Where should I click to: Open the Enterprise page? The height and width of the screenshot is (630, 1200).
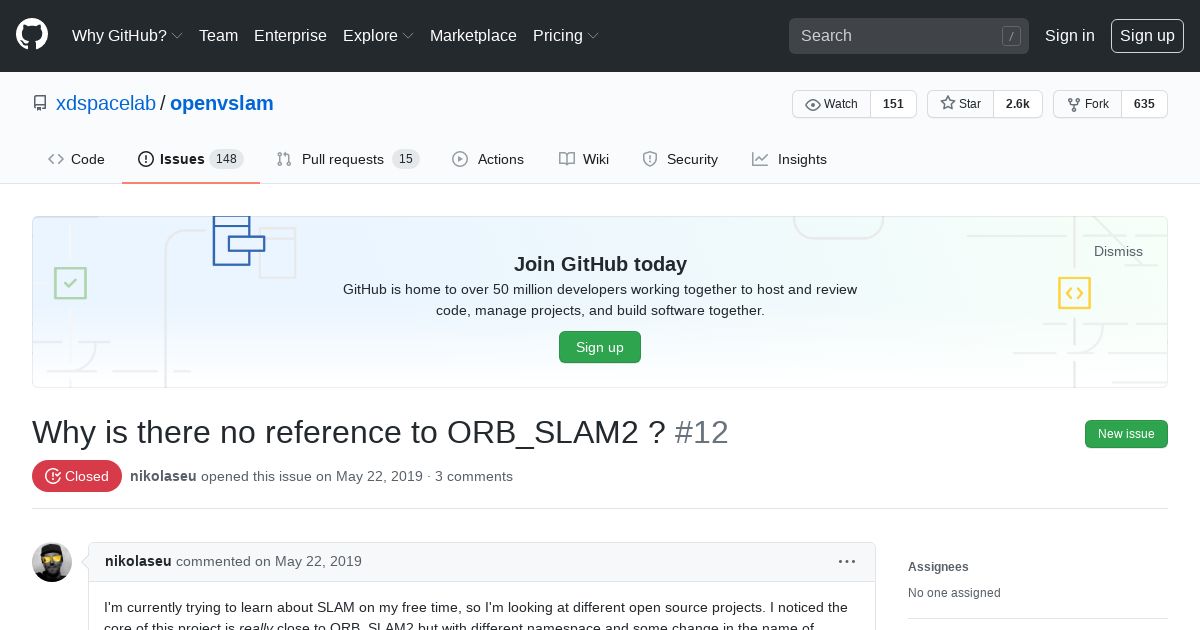[x=290, y=35]
